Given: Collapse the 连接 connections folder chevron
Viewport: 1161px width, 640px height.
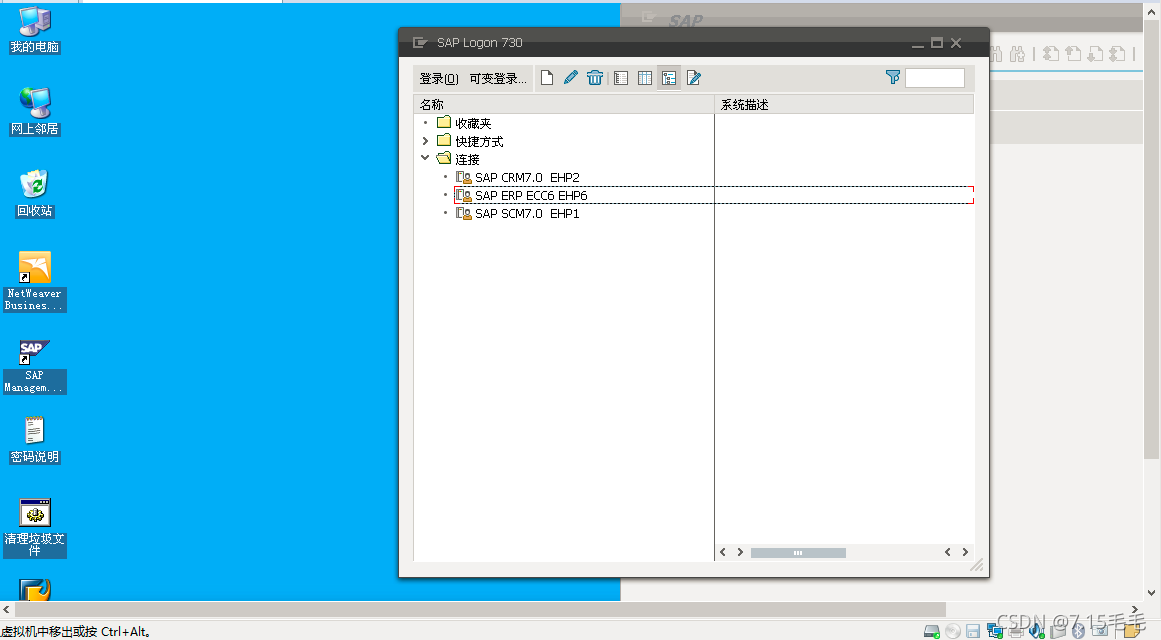Looking at the screenshot, I should (425, 158).
